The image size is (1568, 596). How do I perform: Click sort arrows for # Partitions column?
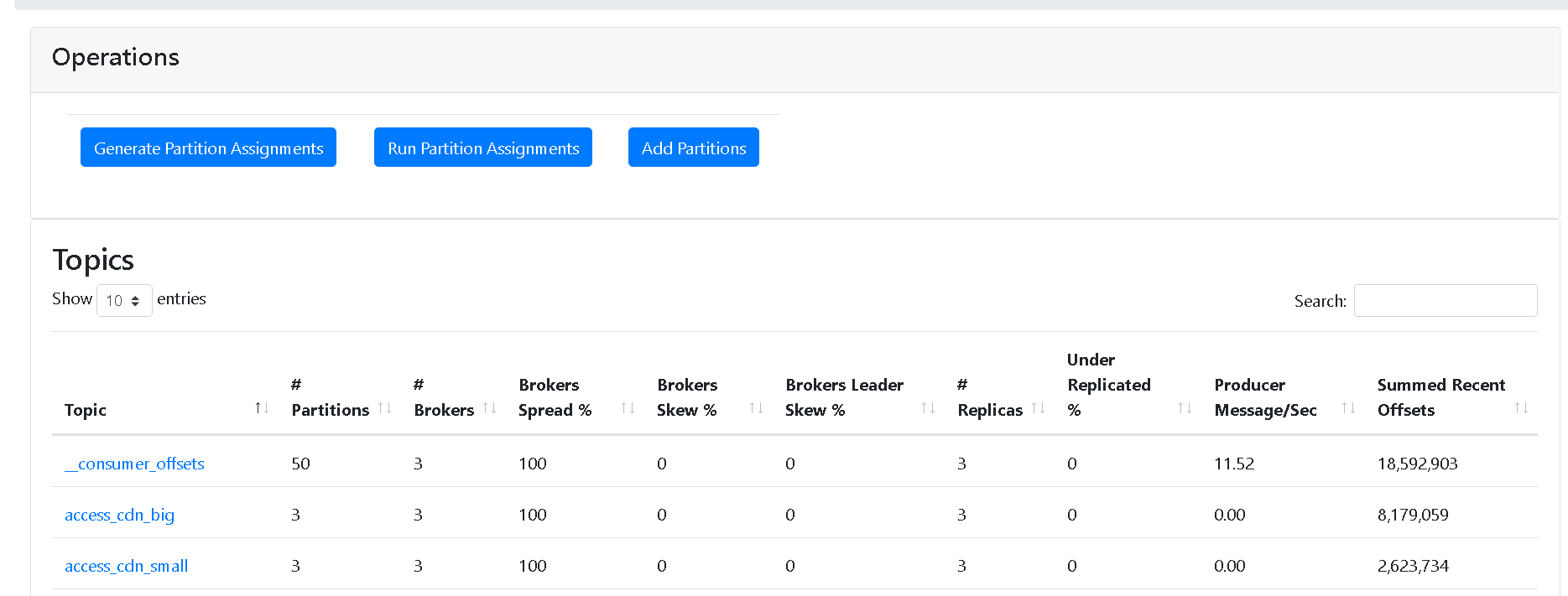pos(385,408)
